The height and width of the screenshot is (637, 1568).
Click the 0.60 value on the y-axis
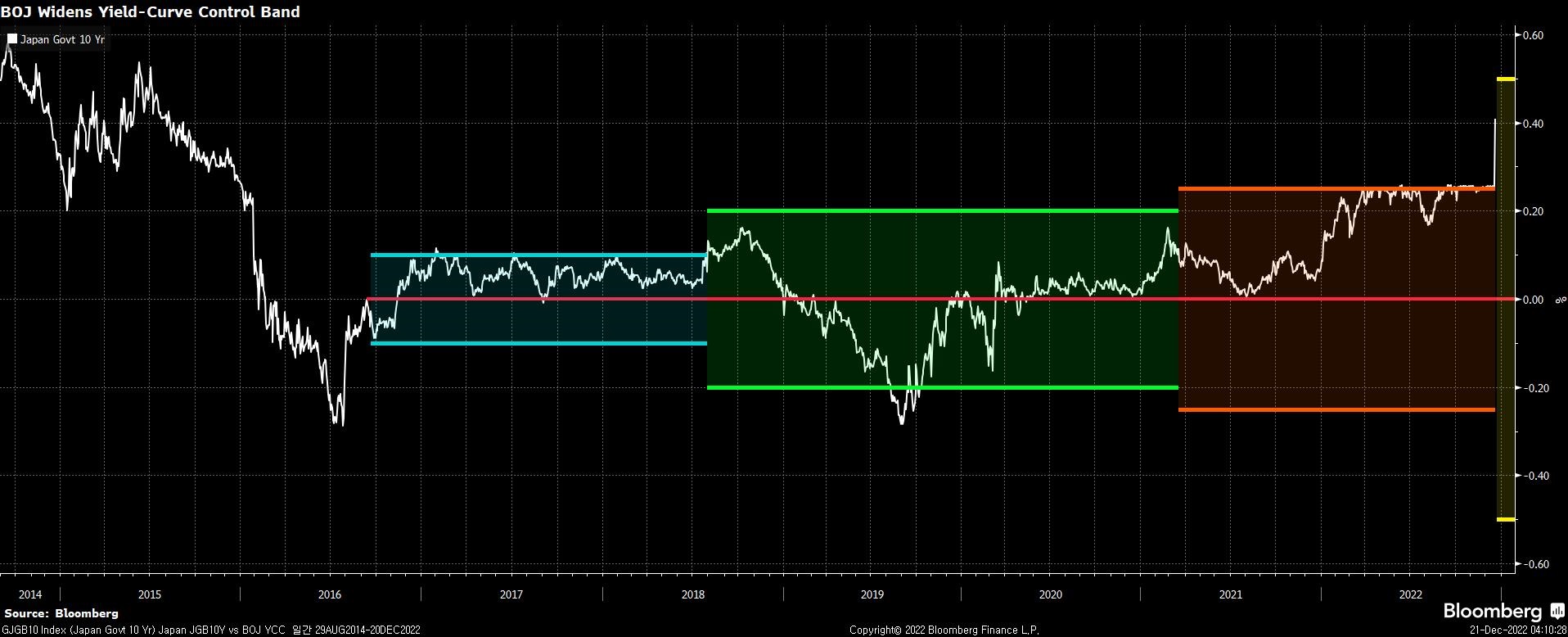(1533, 35)
